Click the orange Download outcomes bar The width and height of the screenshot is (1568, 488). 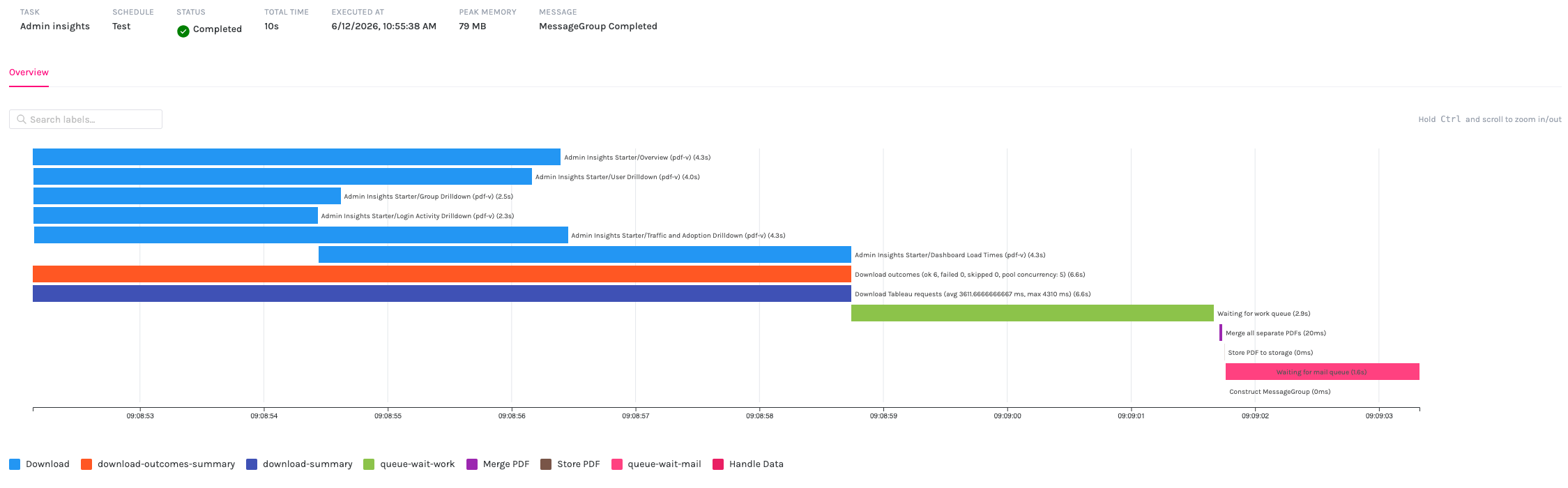[442, 274]
